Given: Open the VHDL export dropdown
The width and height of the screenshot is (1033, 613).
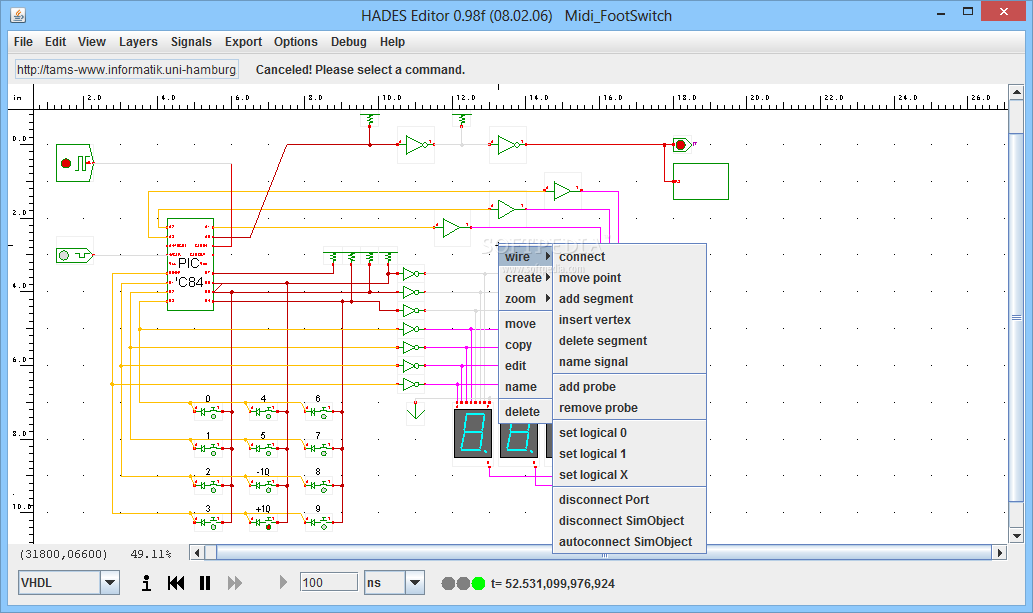Looking at the screenshot, I should 109,583.
